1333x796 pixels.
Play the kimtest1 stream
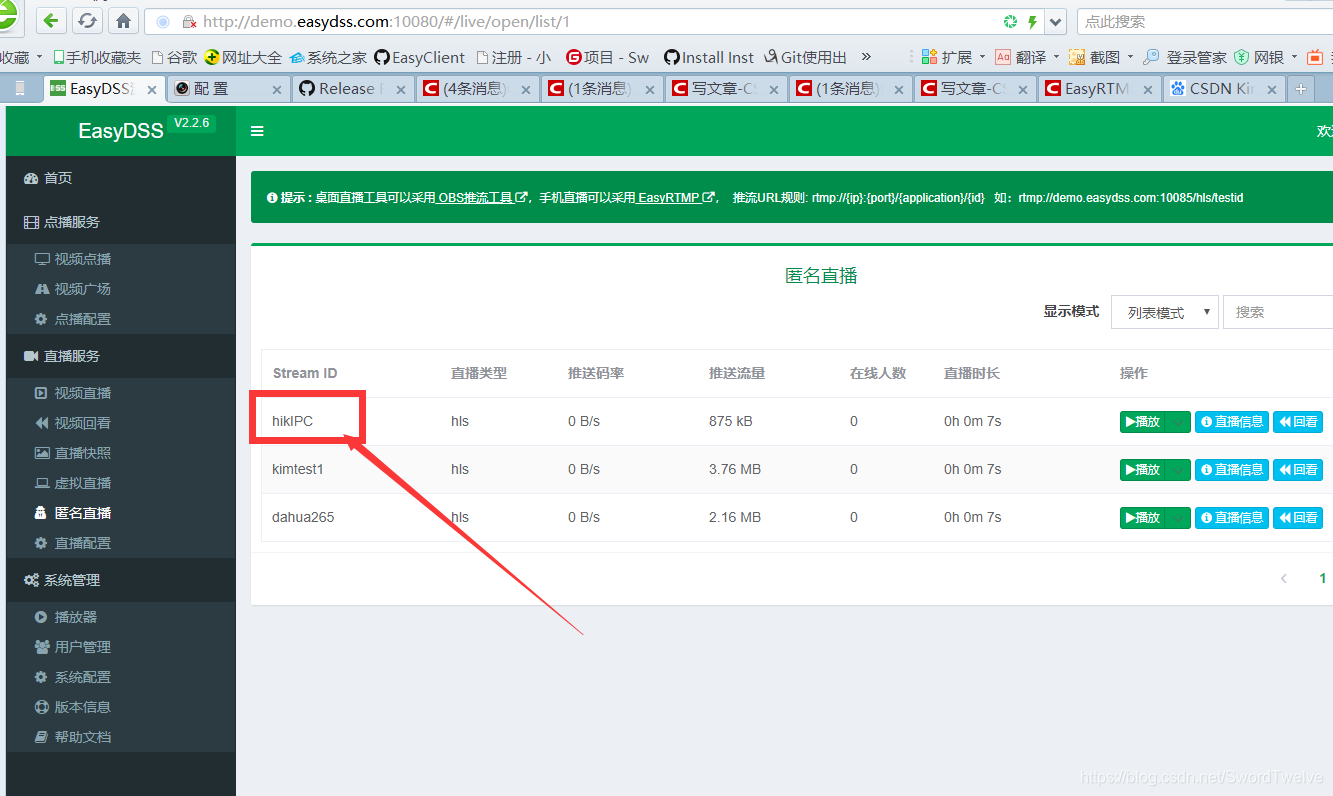click(x=1142, y=470)
